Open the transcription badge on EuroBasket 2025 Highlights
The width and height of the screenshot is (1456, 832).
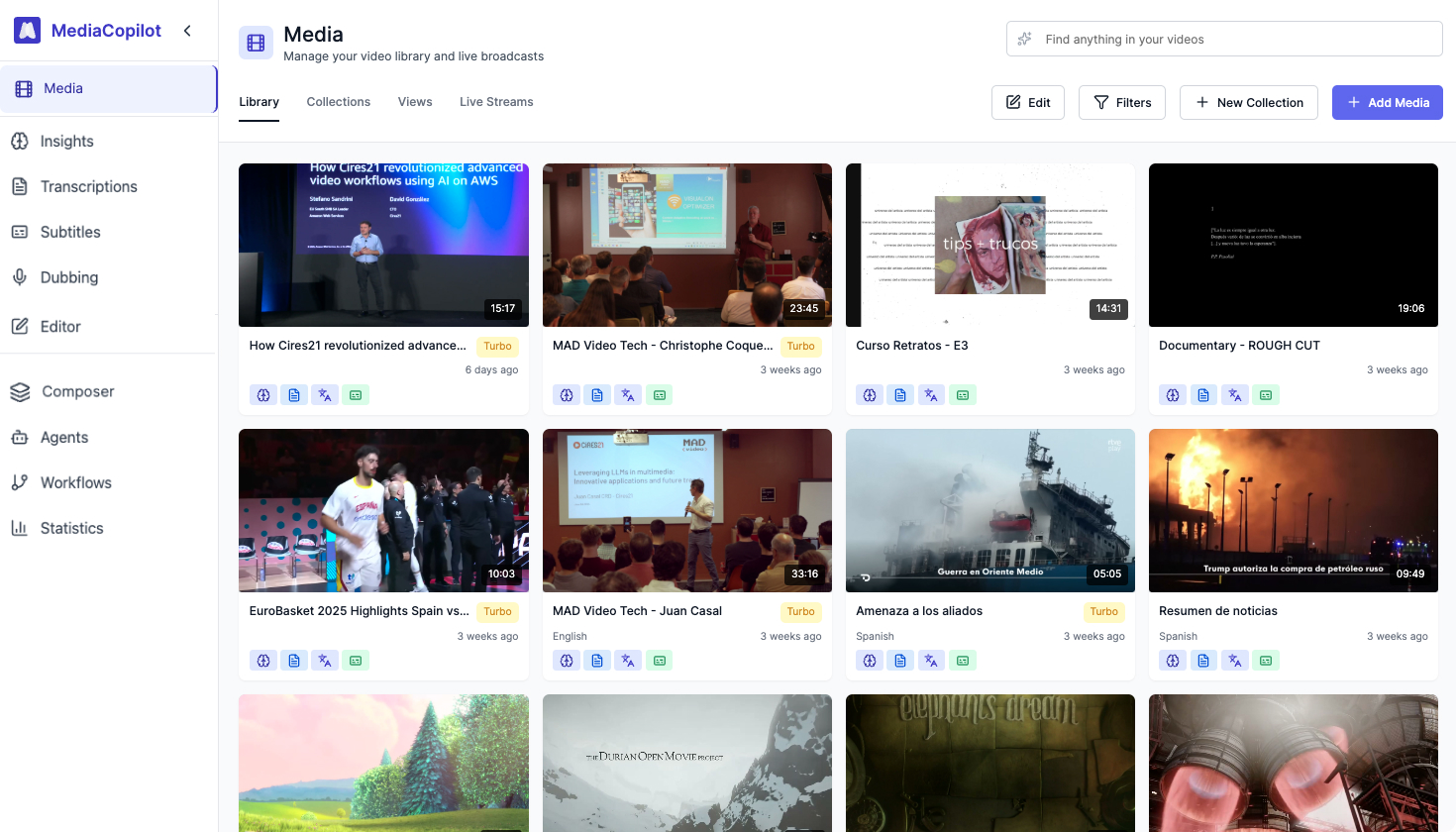294,660
